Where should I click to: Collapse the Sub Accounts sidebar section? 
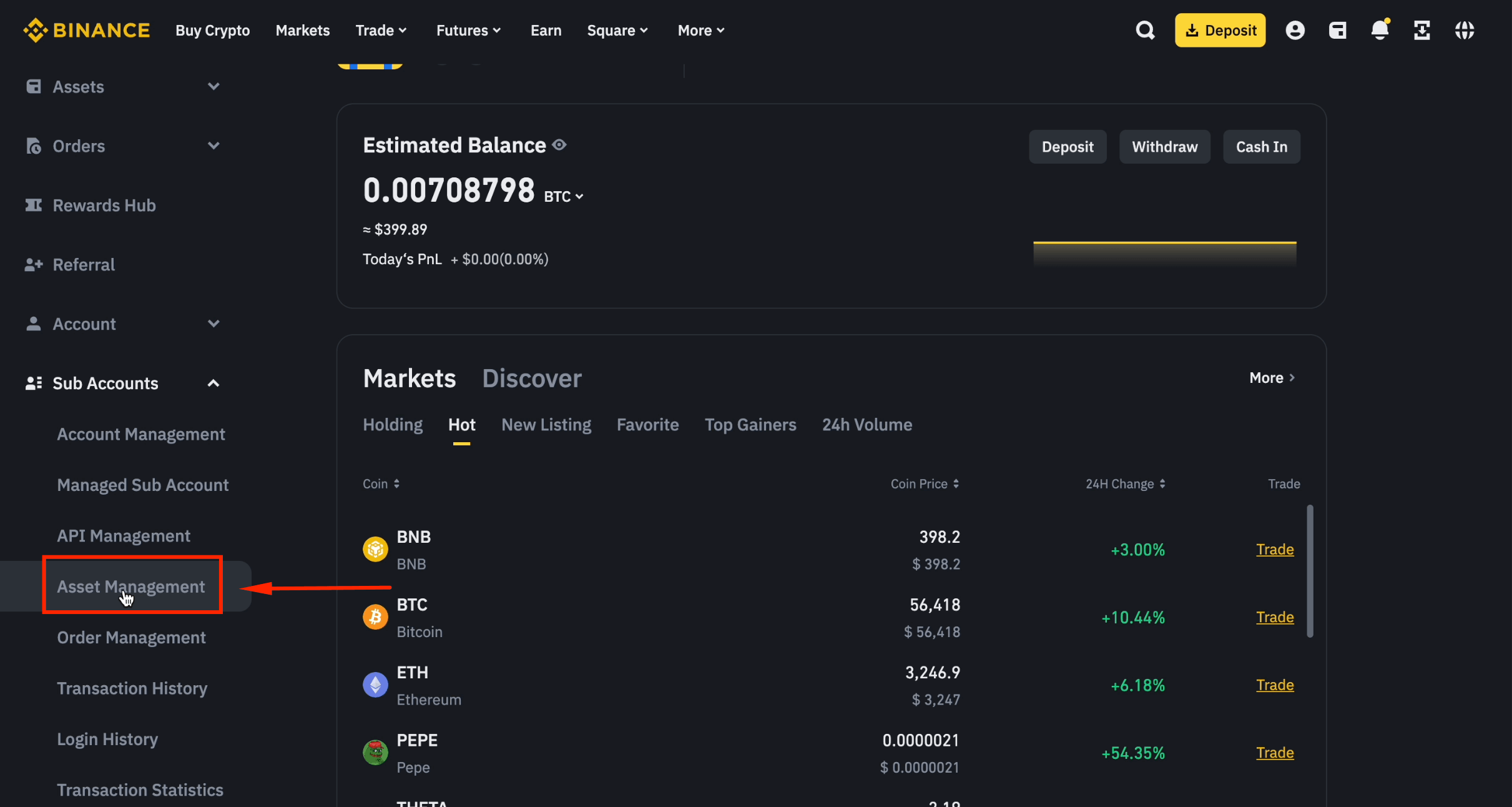pos(213,383)
